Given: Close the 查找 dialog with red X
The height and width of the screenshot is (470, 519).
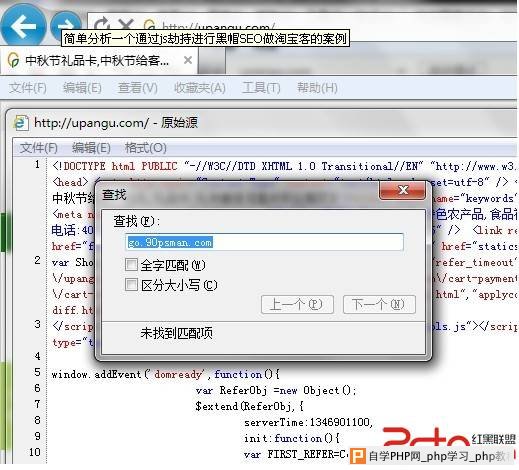Looking at the screenshot, I should [403, 190].
